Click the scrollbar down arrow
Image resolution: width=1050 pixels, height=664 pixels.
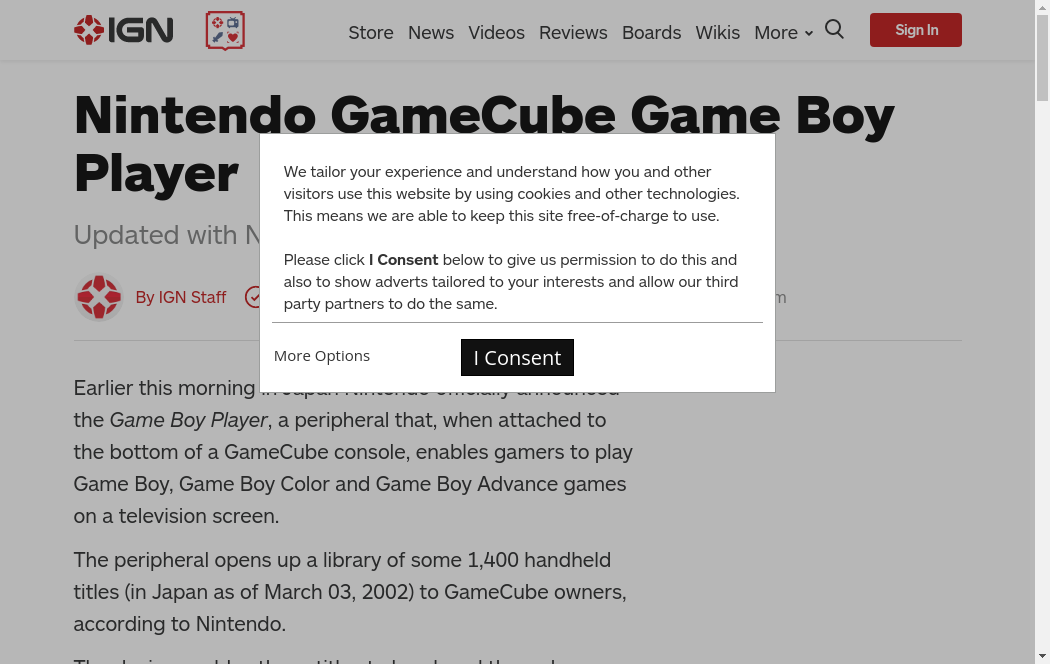tap(1042, 656)
